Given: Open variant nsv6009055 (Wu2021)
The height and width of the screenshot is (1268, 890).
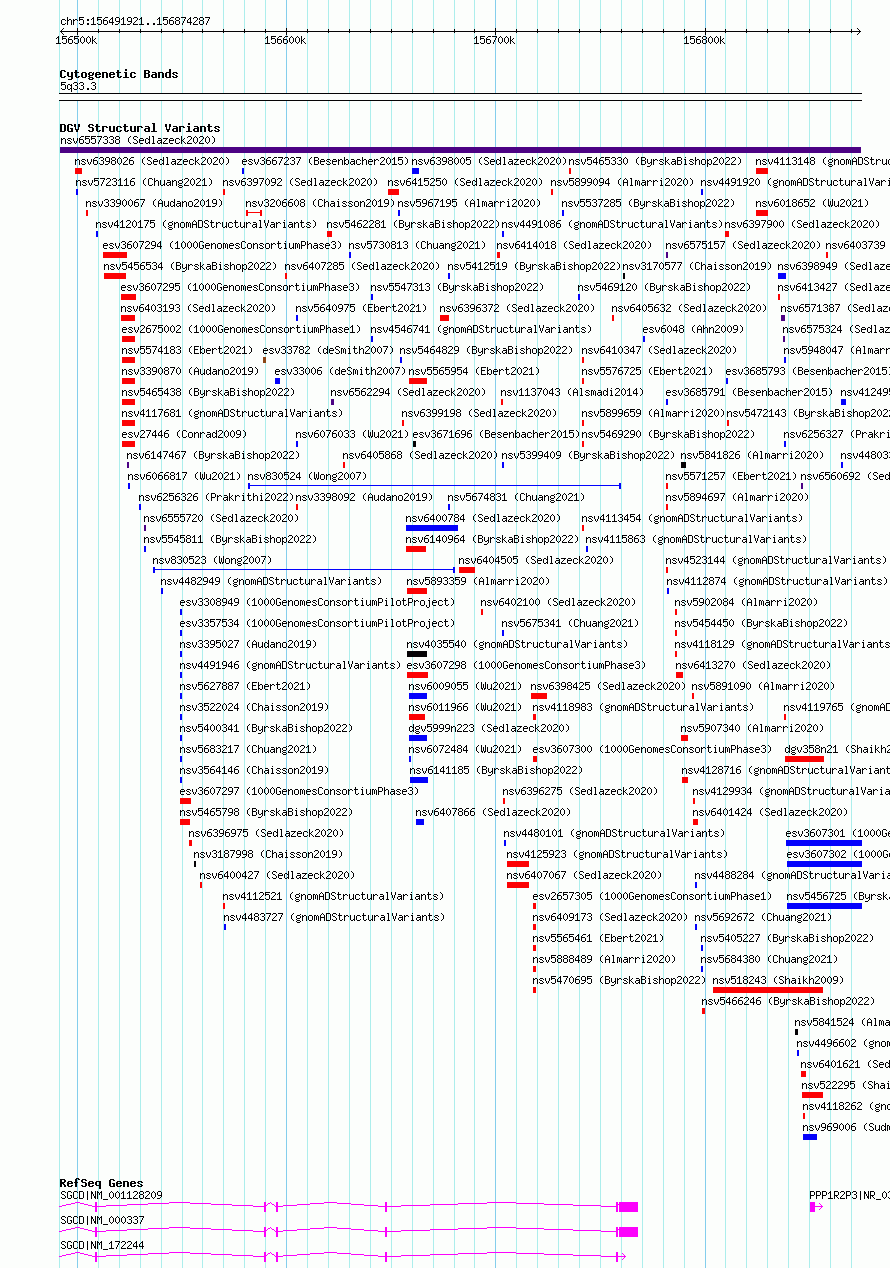Looking at the screenshot, I should [x=465, y=686].
